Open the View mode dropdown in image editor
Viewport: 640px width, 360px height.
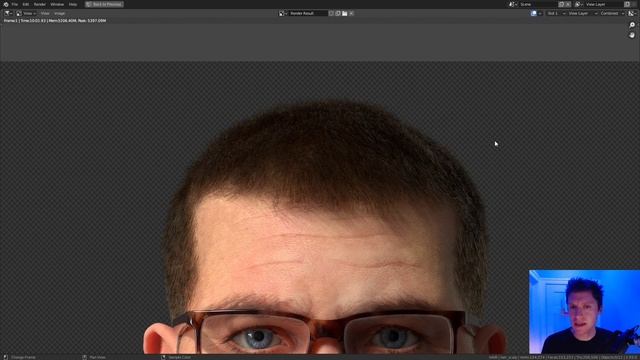tap(26, 13)
